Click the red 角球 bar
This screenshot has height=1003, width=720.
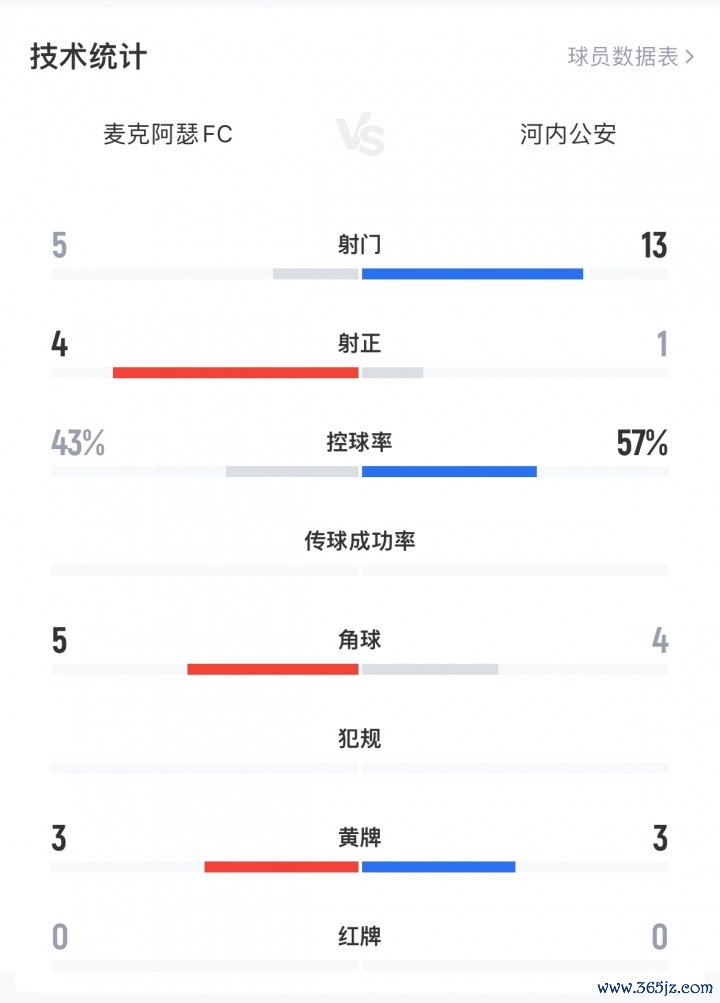point(272,669)
